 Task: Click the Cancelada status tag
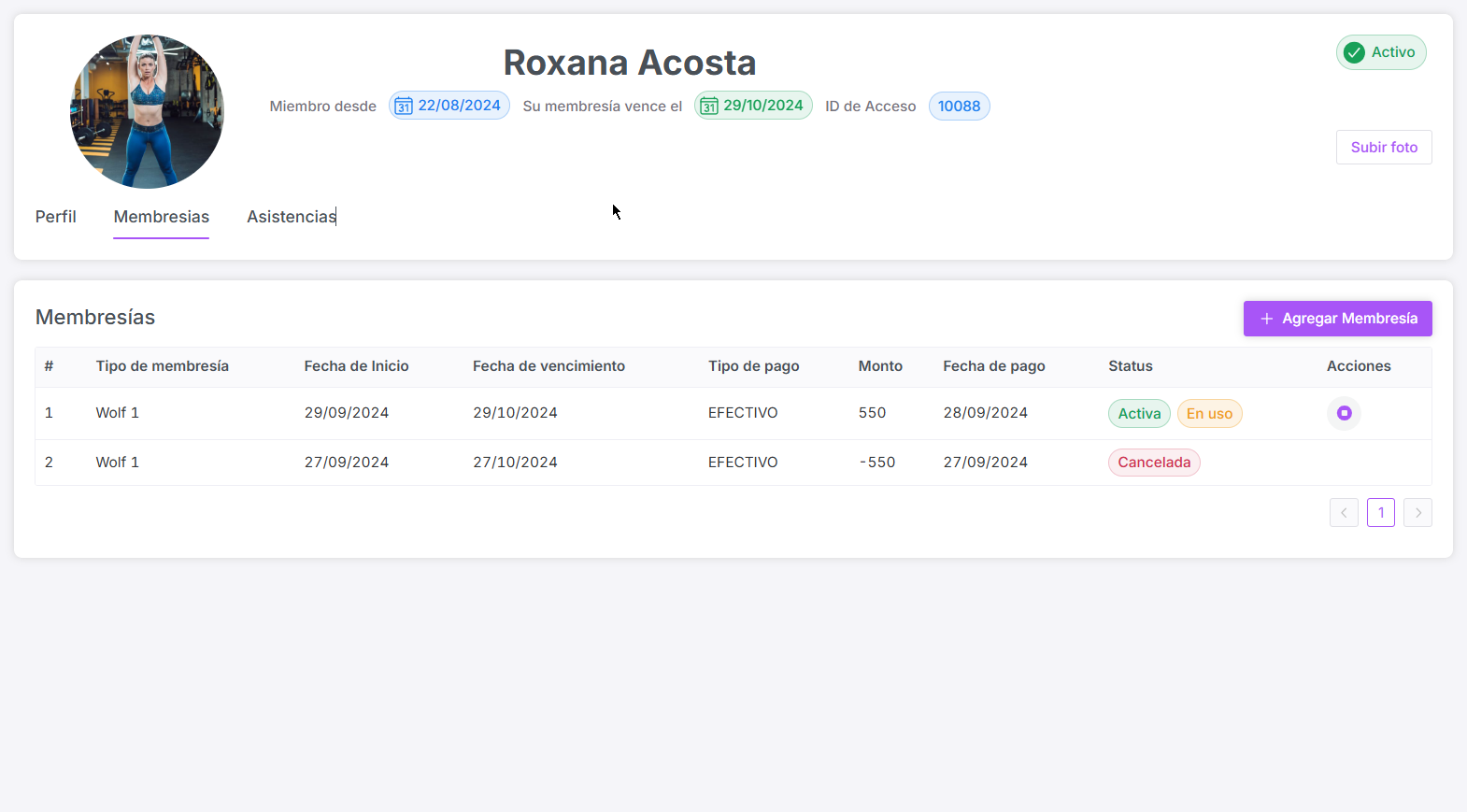pyautogui.click(x=1154, y=463)
